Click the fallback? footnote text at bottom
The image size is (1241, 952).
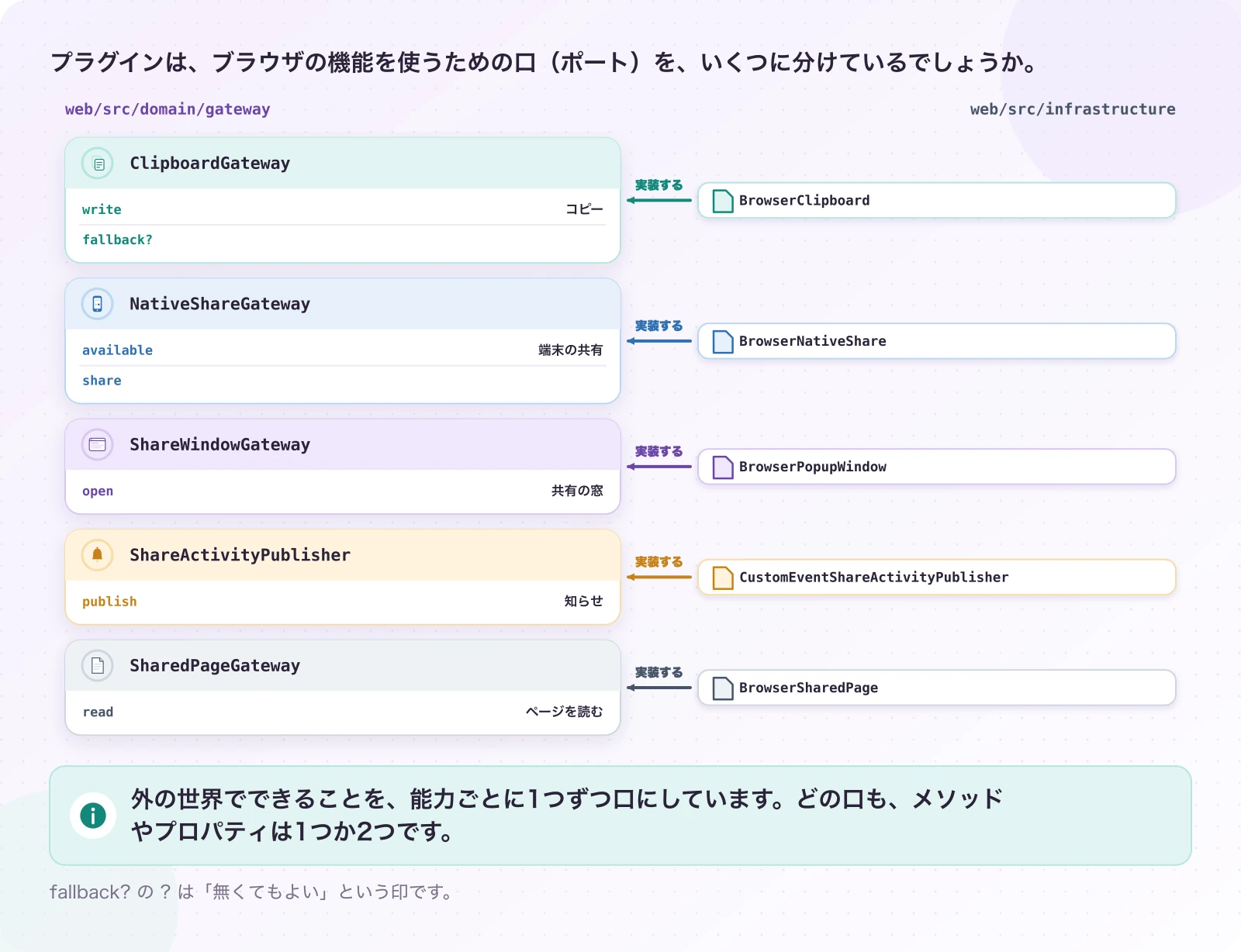252,892
